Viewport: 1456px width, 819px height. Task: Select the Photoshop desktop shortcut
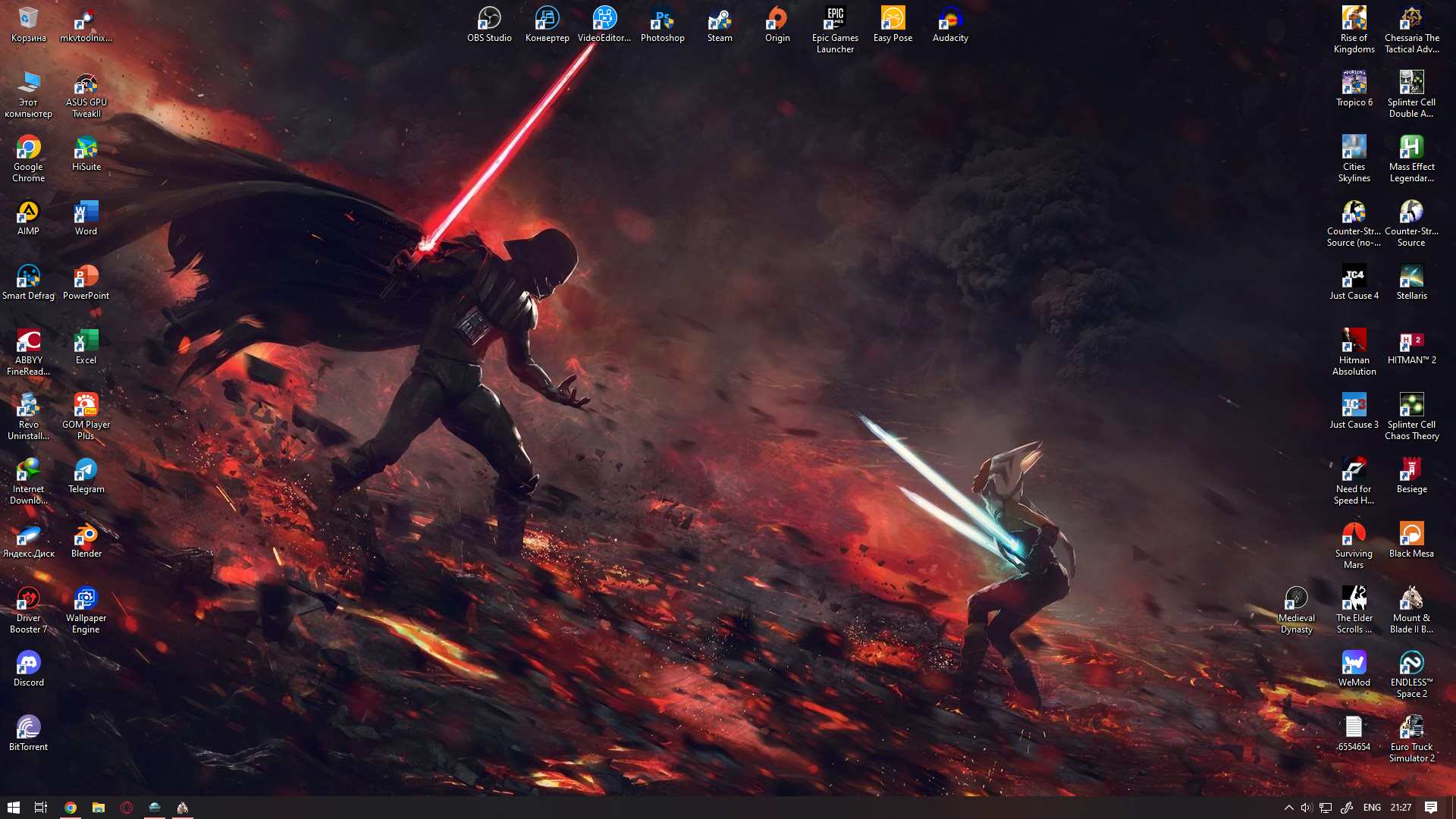[x=662, y=24]
